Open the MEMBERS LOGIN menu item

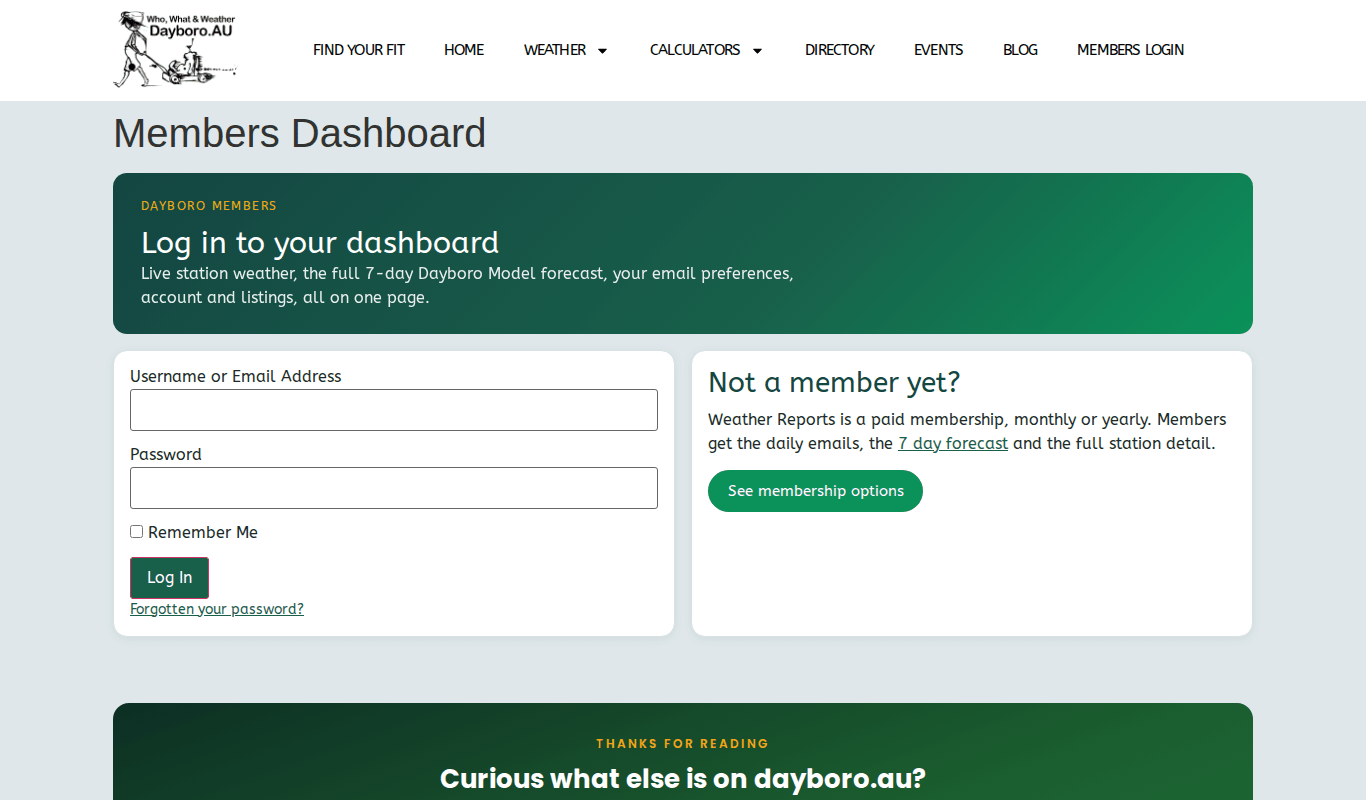(x=1130, y=50)
